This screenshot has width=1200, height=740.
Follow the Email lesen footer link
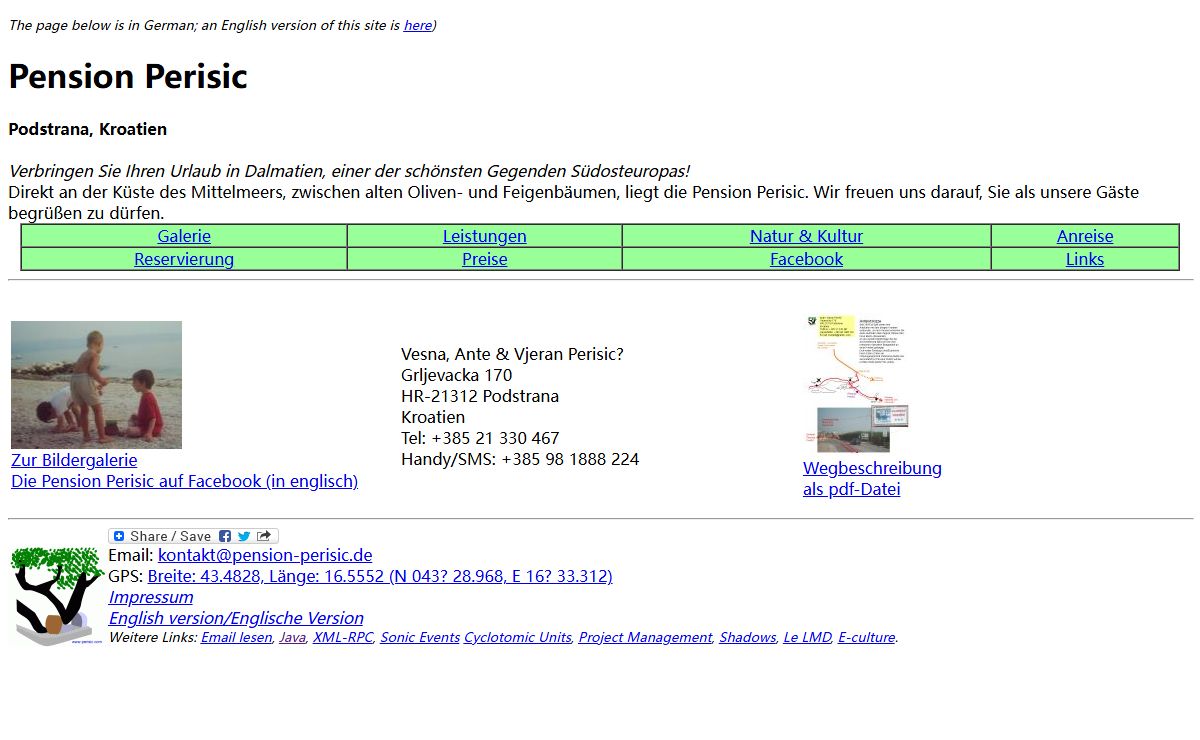click(x=236, y=637)
